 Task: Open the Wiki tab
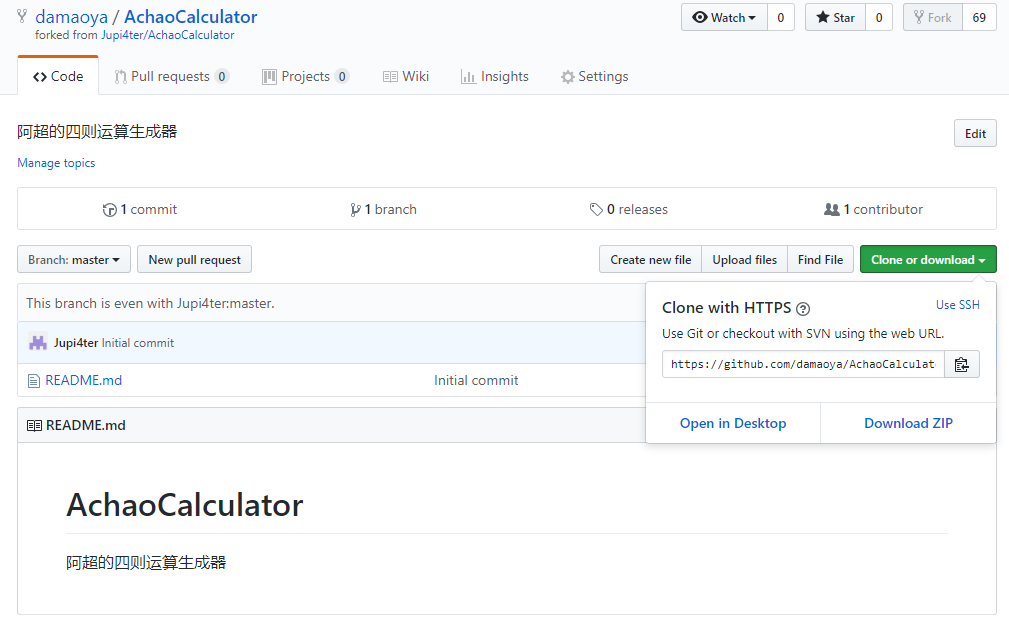tap(405, 76)
